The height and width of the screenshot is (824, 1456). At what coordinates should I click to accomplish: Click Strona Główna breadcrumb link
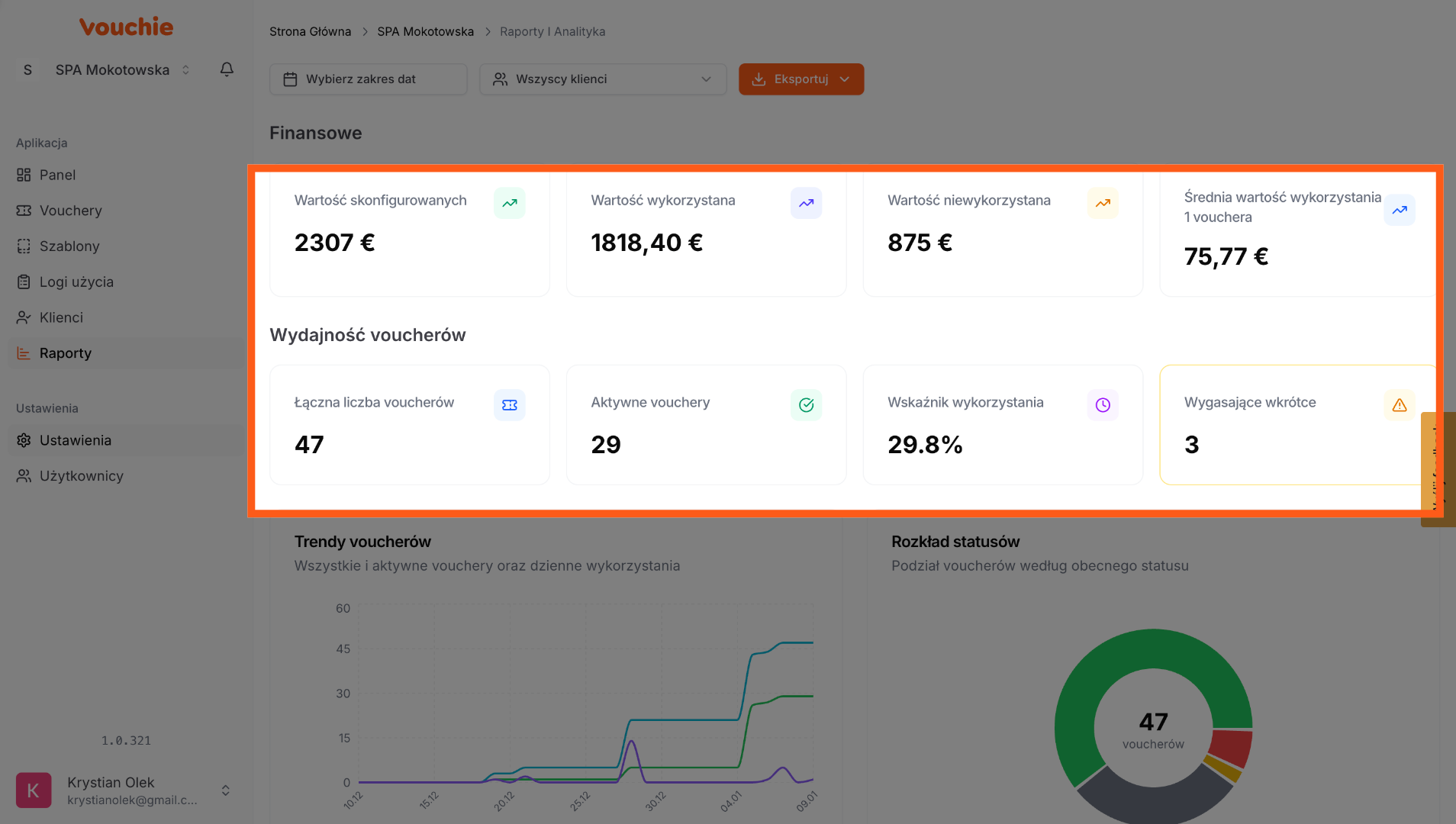(x=310, y=32)
